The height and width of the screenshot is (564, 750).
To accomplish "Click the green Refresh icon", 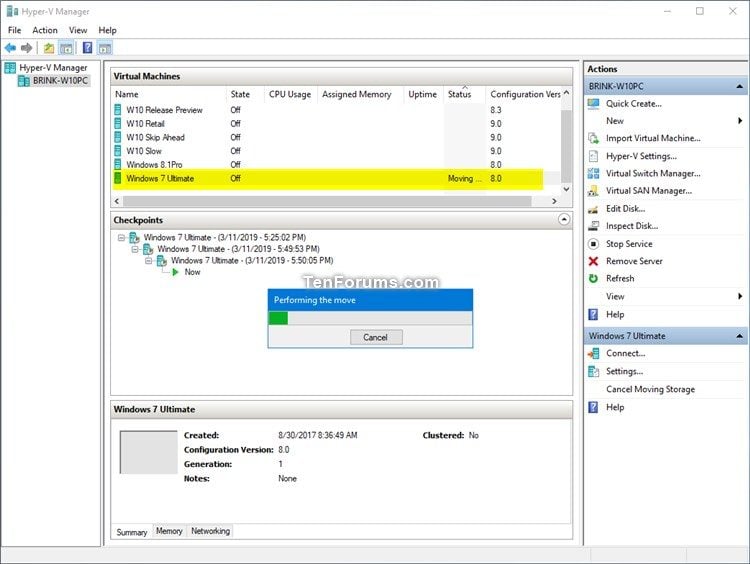I will [593, 278].
